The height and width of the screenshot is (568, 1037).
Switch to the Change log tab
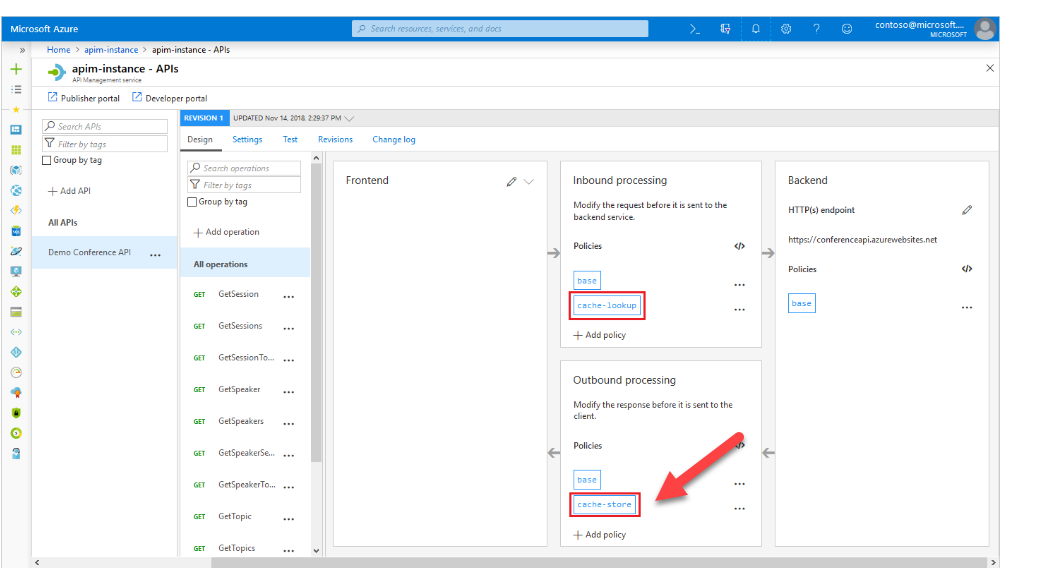pos(394,140)
